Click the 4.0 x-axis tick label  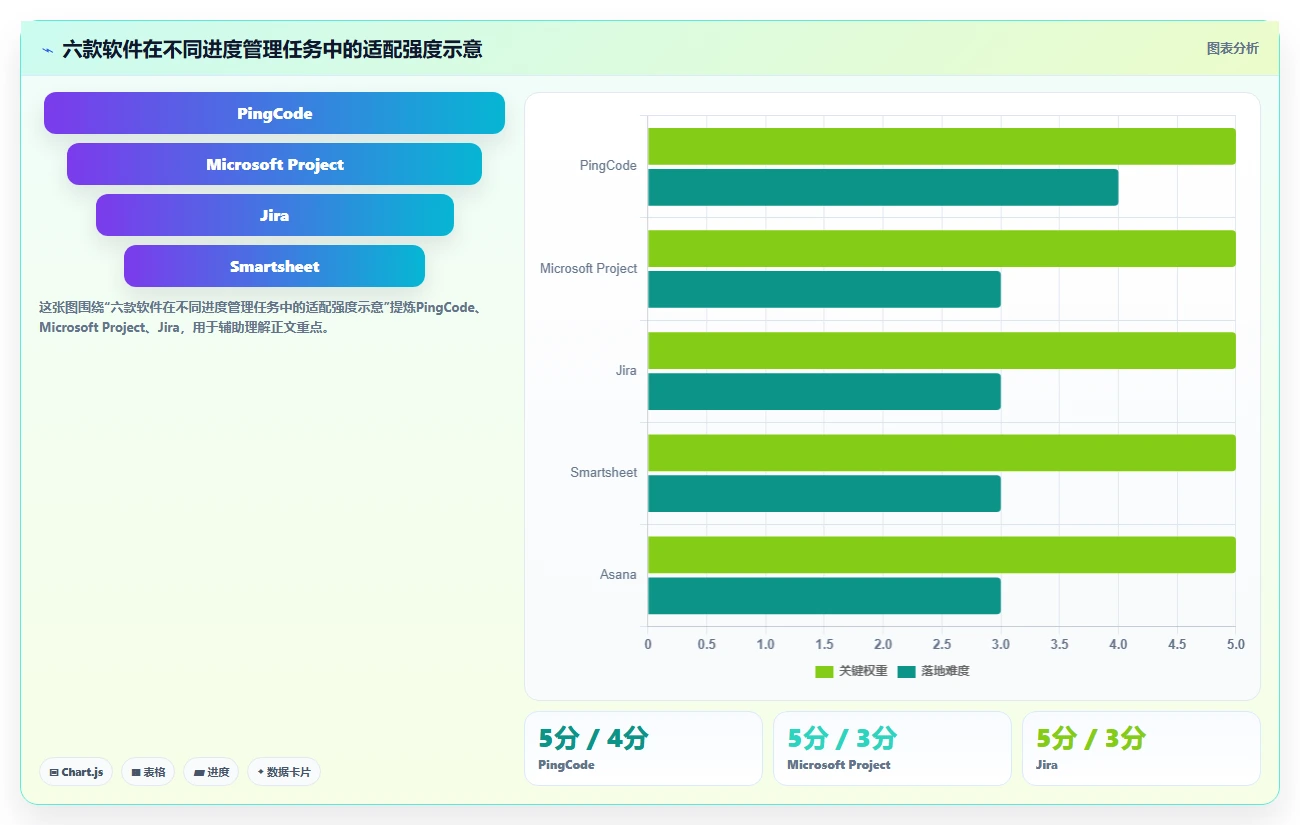point(1118,644)
